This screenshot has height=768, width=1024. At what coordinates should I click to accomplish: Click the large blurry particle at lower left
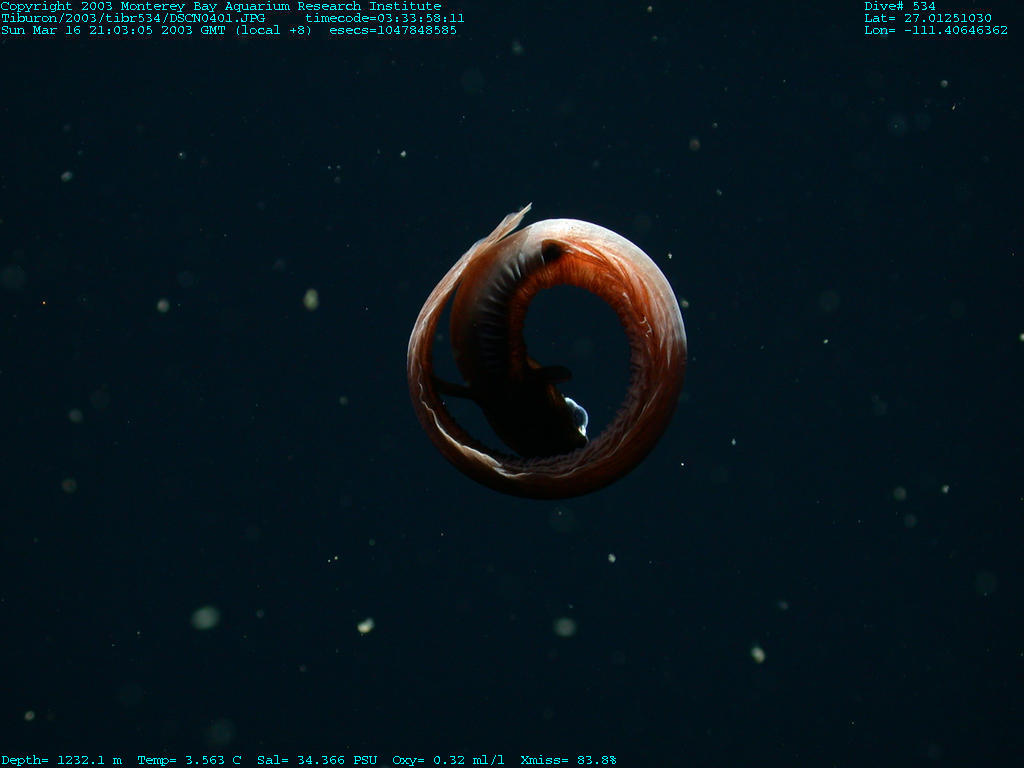pyautogui.click(x=205, y=617)
